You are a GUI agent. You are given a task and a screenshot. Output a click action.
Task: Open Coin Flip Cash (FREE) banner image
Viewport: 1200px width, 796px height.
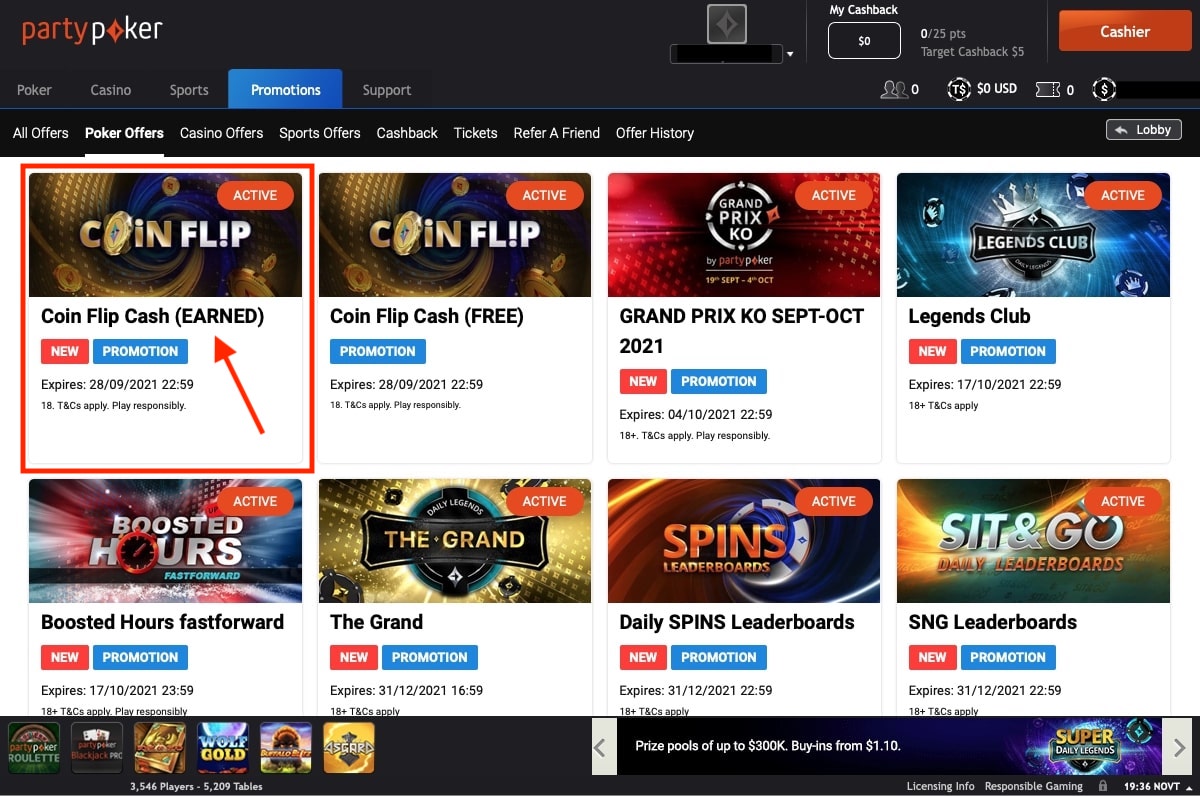click(x=455, y=235)
